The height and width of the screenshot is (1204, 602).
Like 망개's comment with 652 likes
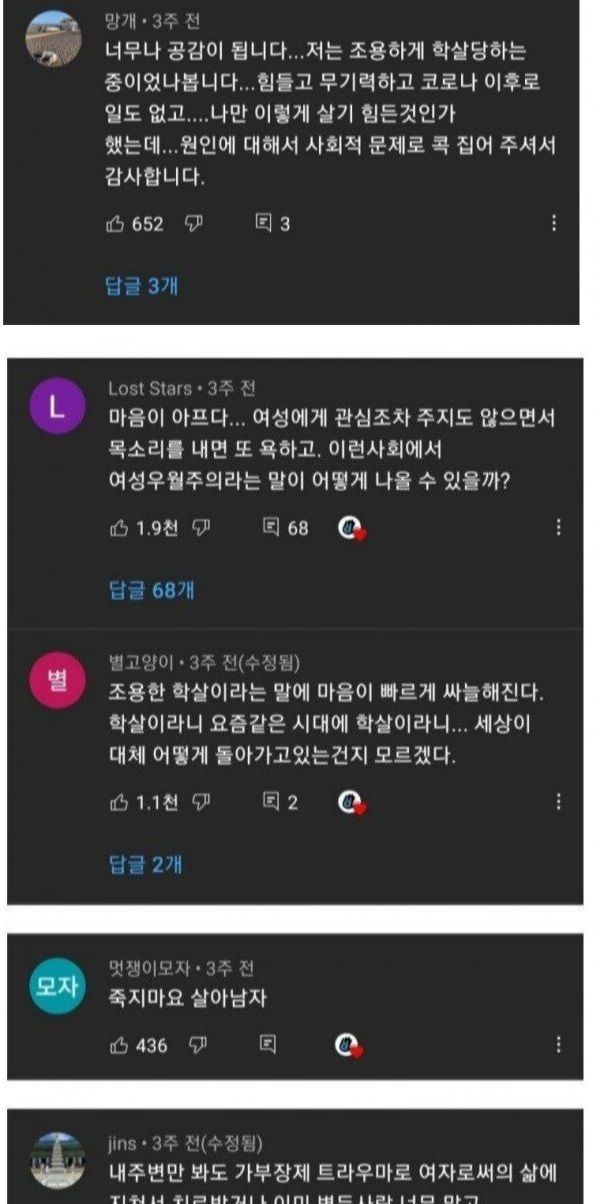pyautogui.click(x=115, y=225)
